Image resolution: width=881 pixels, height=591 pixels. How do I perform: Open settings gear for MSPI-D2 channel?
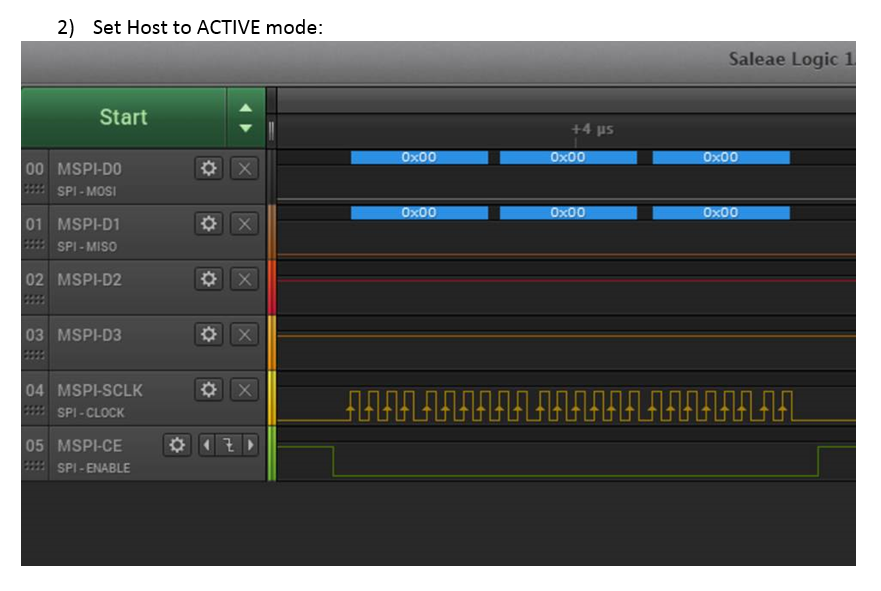208,279
